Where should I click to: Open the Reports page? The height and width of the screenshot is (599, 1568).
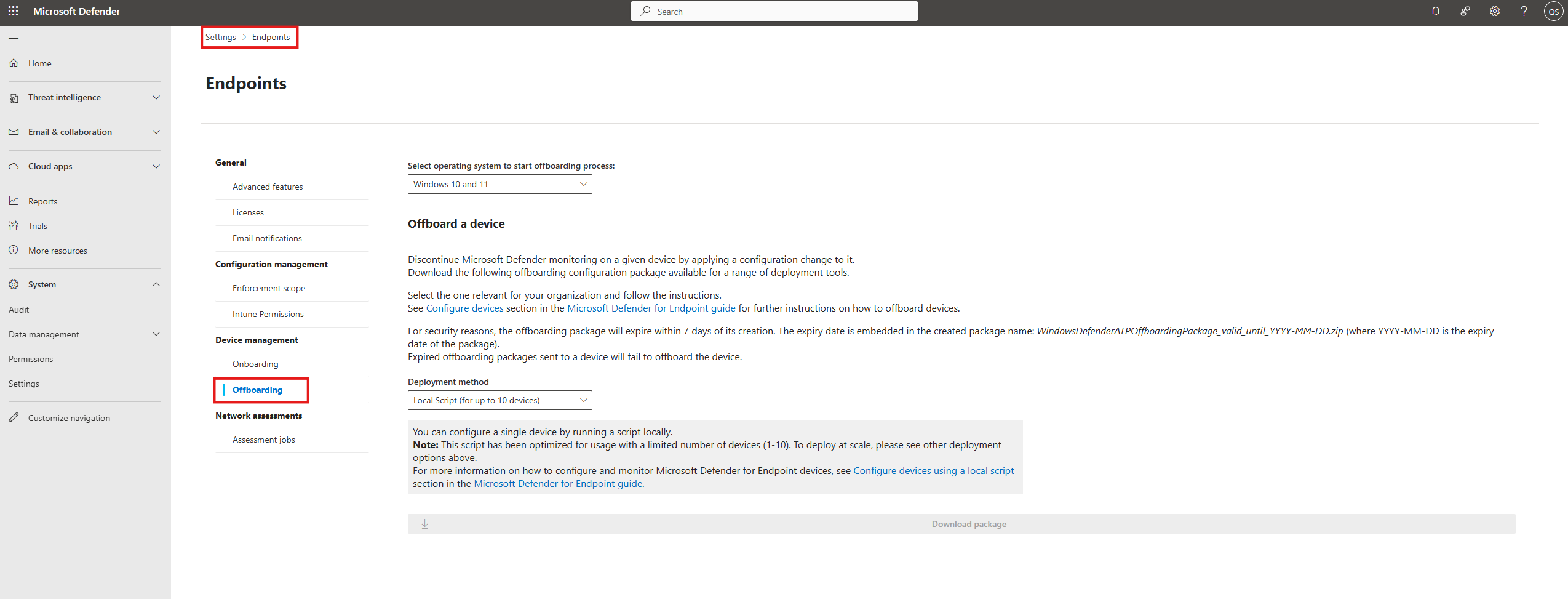click(42, 201)
